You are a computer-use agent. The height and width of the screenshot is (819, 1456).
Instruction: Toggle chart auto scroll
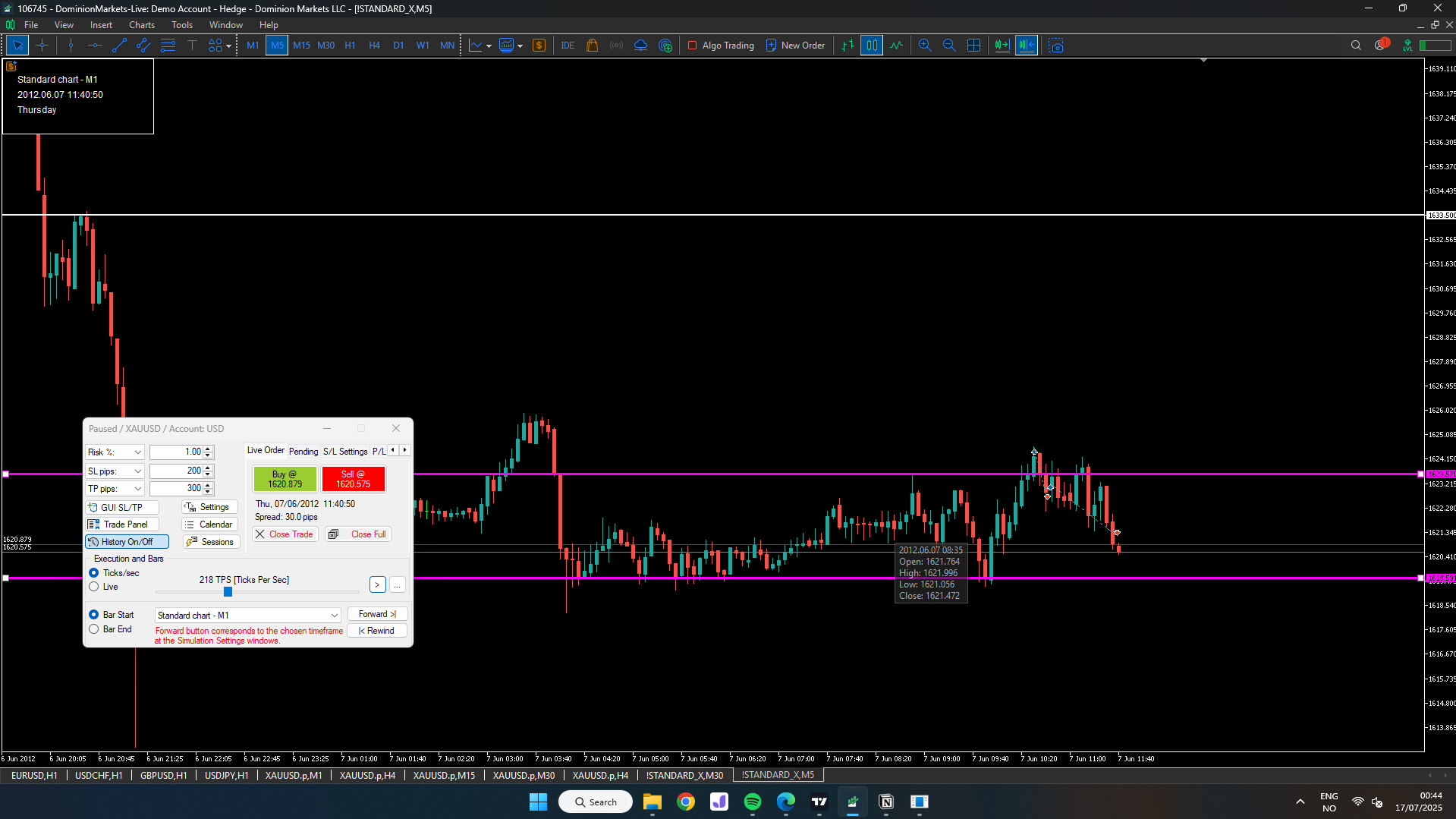pyautogui.click(x=1002, y=46)
